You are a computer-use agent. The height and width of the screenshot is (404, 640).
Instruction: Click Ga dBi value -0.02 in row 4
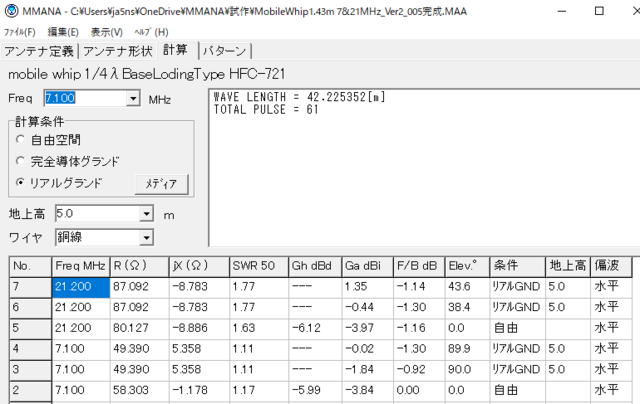click(x=367, y=350)
